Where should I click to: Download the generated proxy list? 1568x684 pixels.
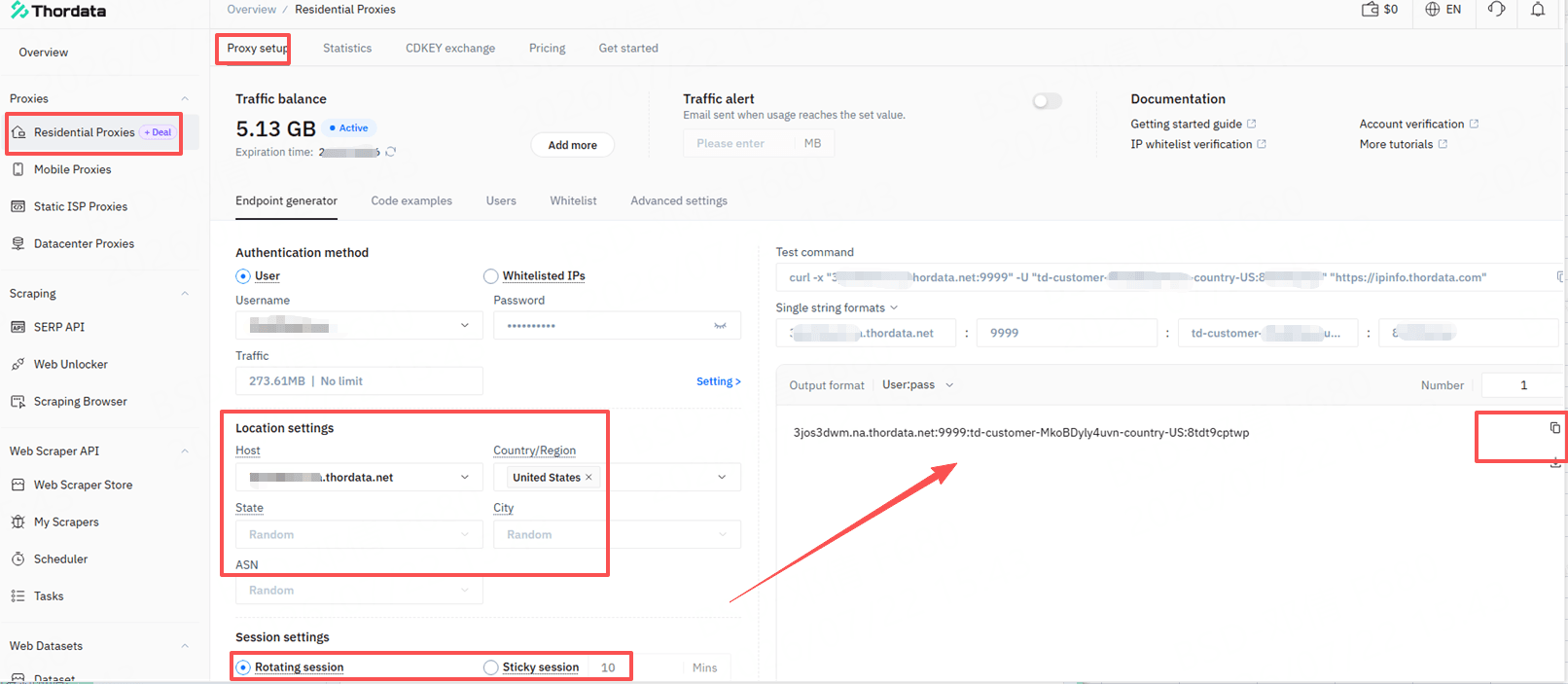1555,463
